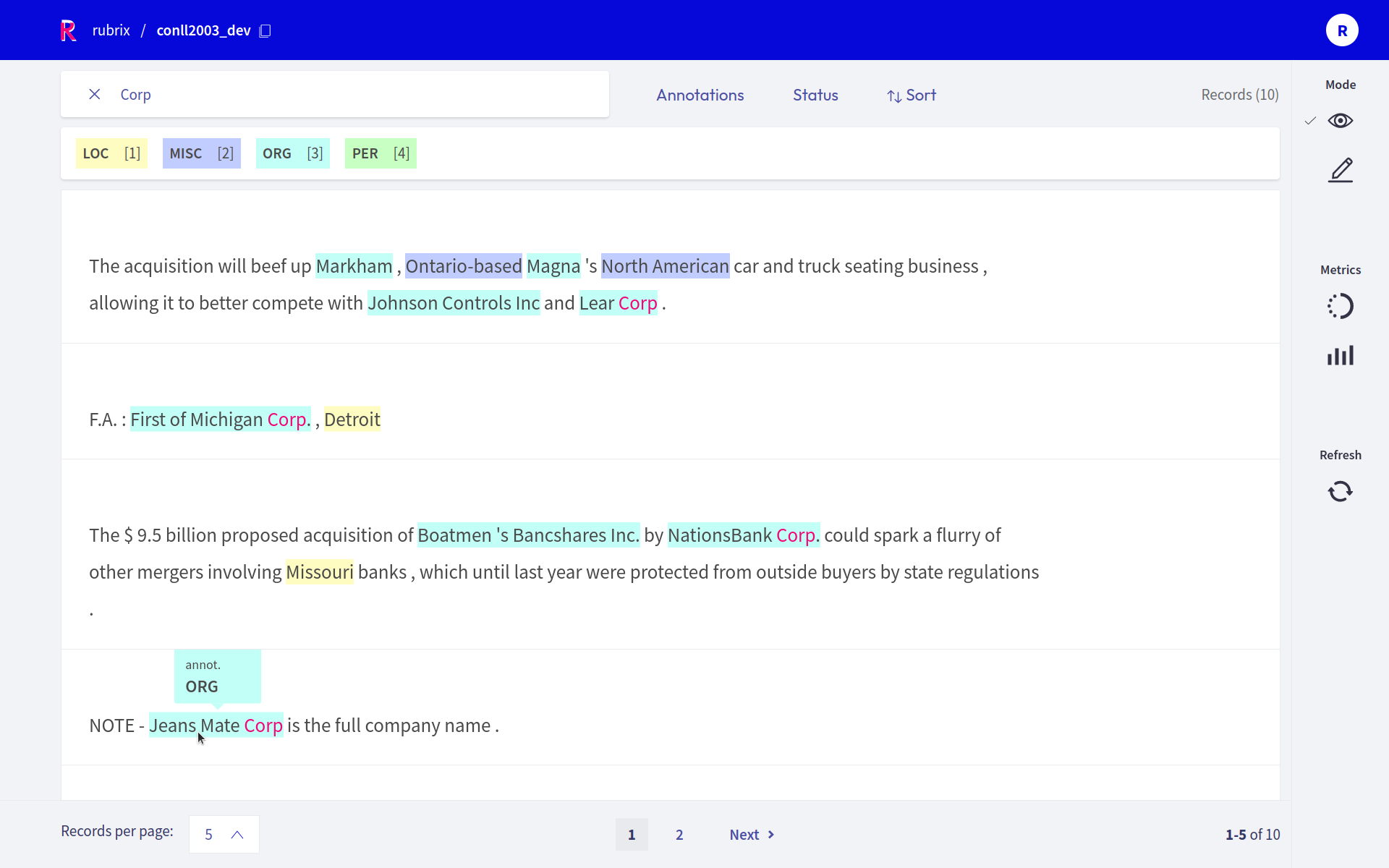1389x868 pixels.
Task: Click the Ontario-based entity
Action: coord(463,266)
